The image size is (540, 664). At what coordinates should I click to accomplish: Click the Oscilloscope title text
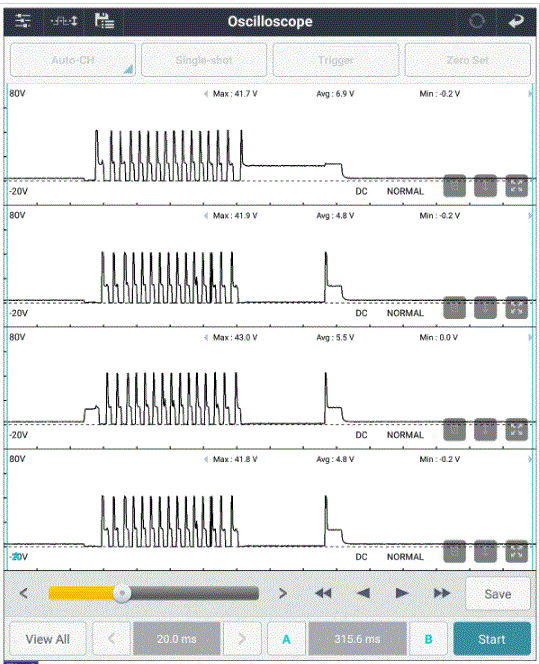tap(270, 21)
